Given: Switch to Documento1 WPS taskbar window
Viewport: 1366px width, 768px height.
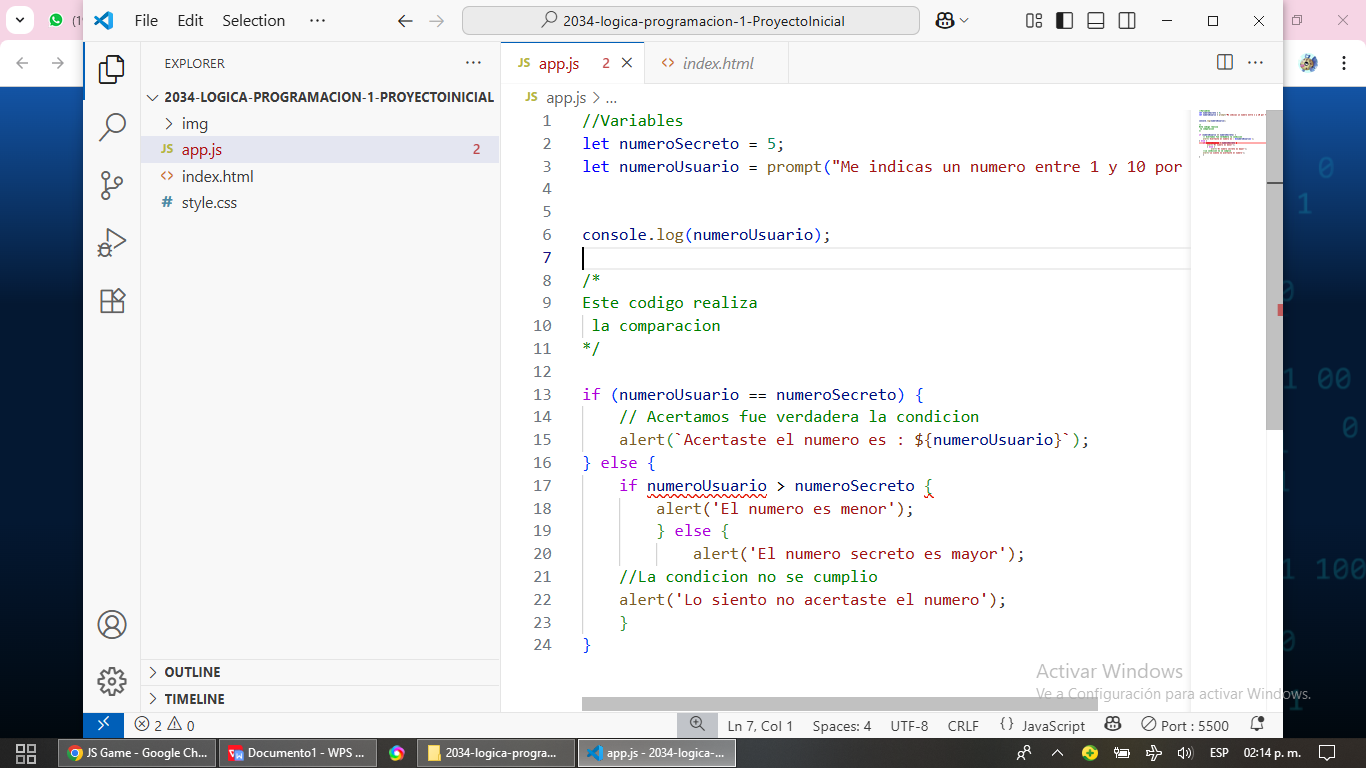Looking at the screenshot, I should [x=298, y=752].
